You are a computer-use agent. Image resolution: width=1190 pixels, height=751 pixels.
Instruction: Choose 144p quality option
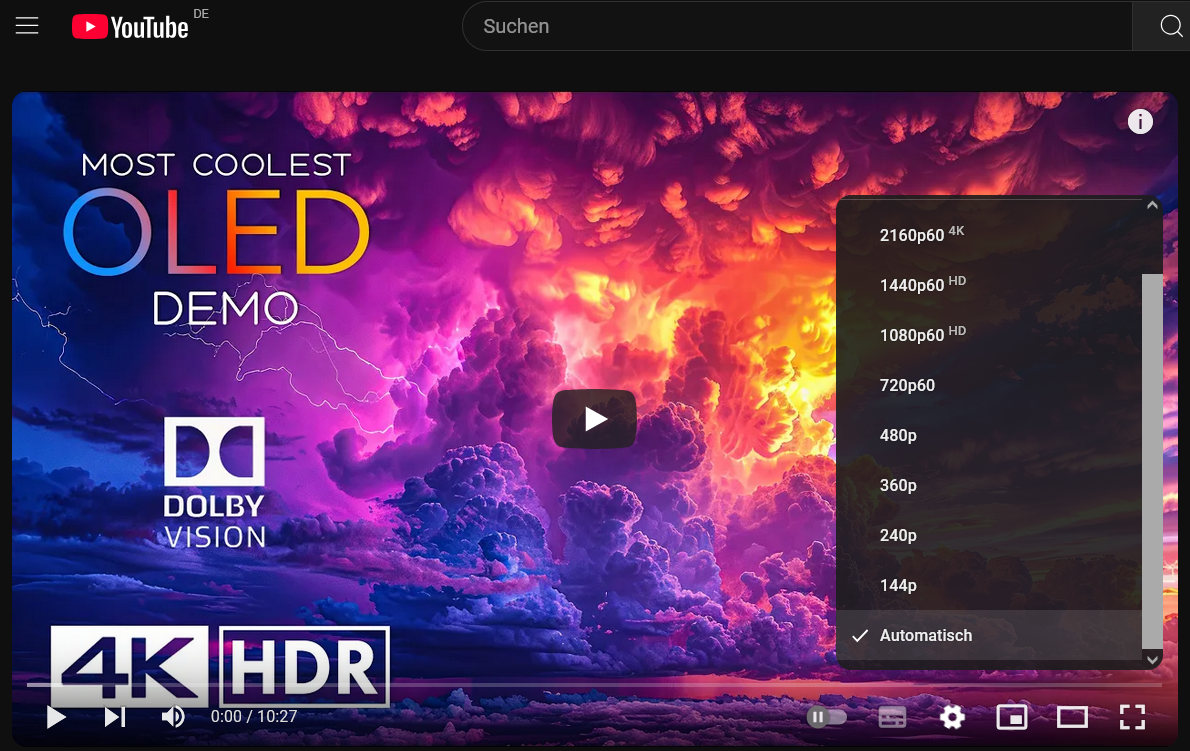click(989, 585)
